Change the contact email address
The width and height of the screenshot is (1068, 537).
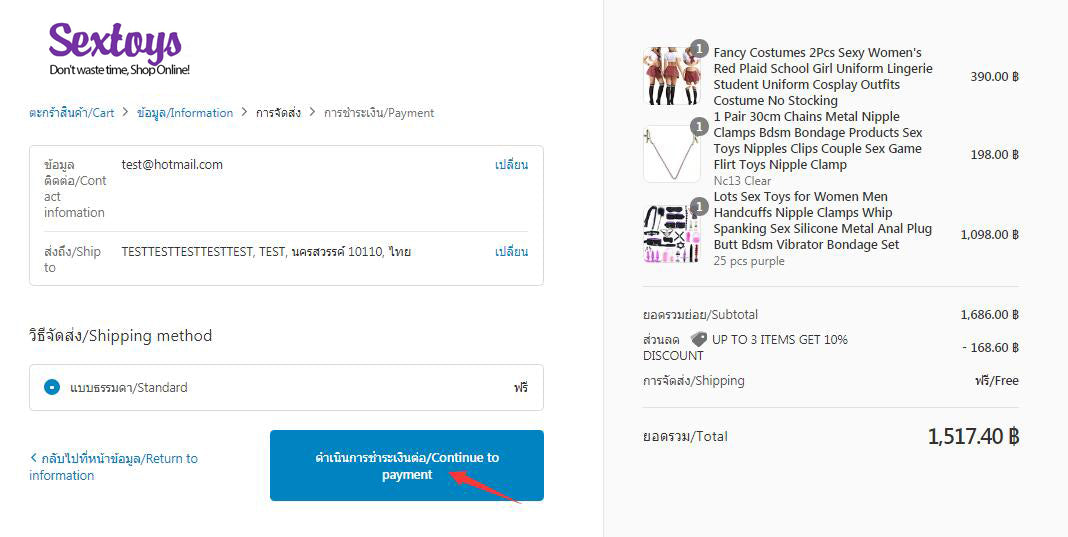click(x=511, y=165)
